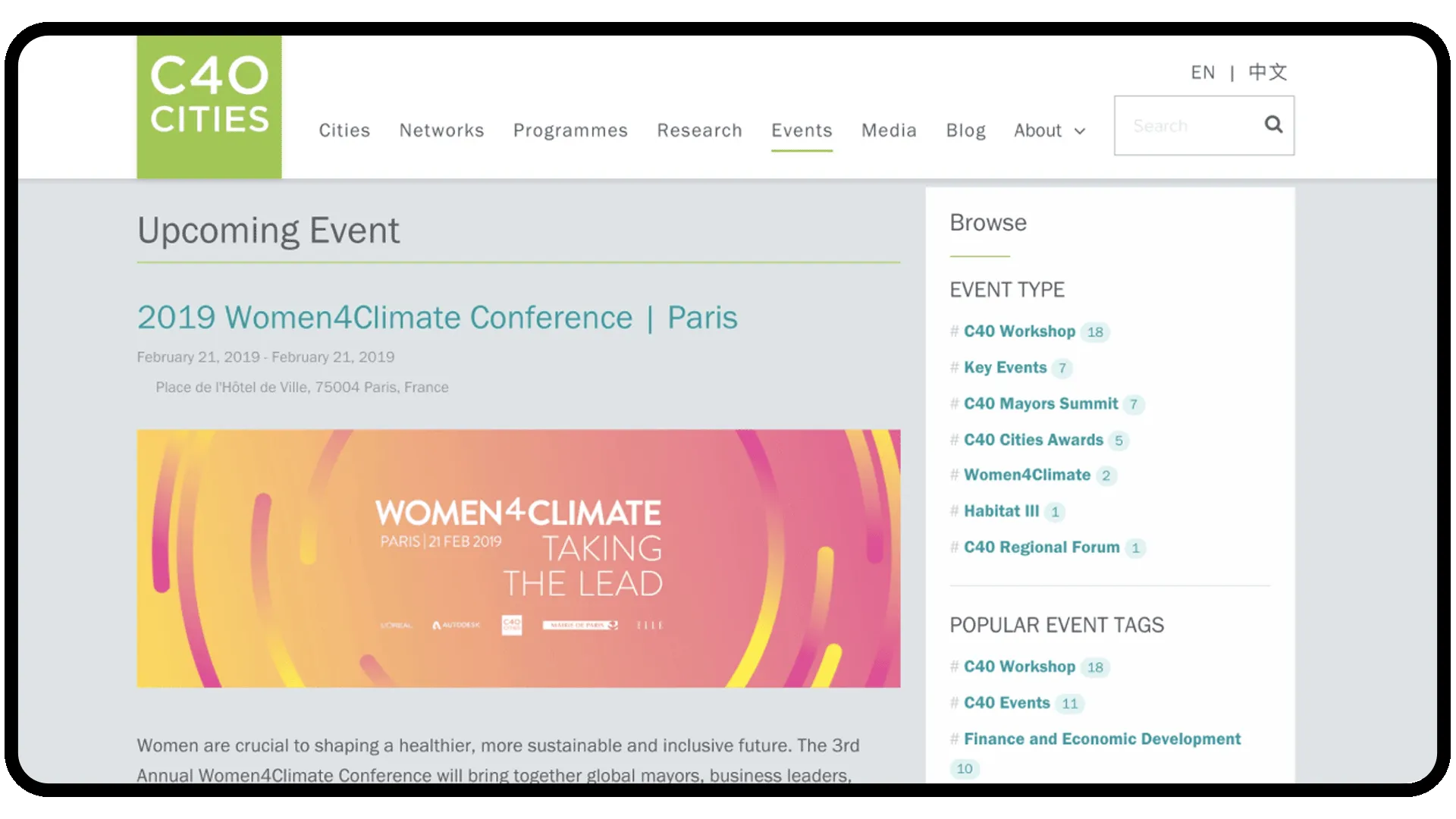Select the Events tab
Viewport: 1456px width, 819px height.
tap(802, 130)
